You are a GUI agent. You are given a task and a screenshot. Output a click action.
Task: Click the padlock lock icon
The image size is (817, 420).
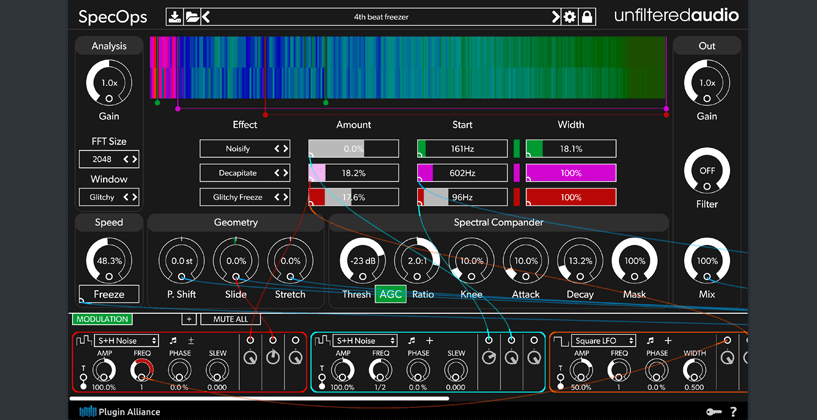[x=587, y=17]
